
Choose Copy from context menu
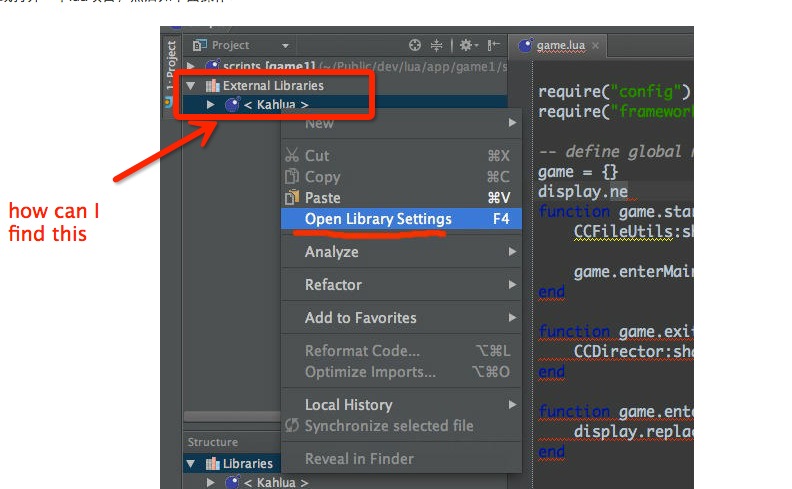[x=401, y=177]
